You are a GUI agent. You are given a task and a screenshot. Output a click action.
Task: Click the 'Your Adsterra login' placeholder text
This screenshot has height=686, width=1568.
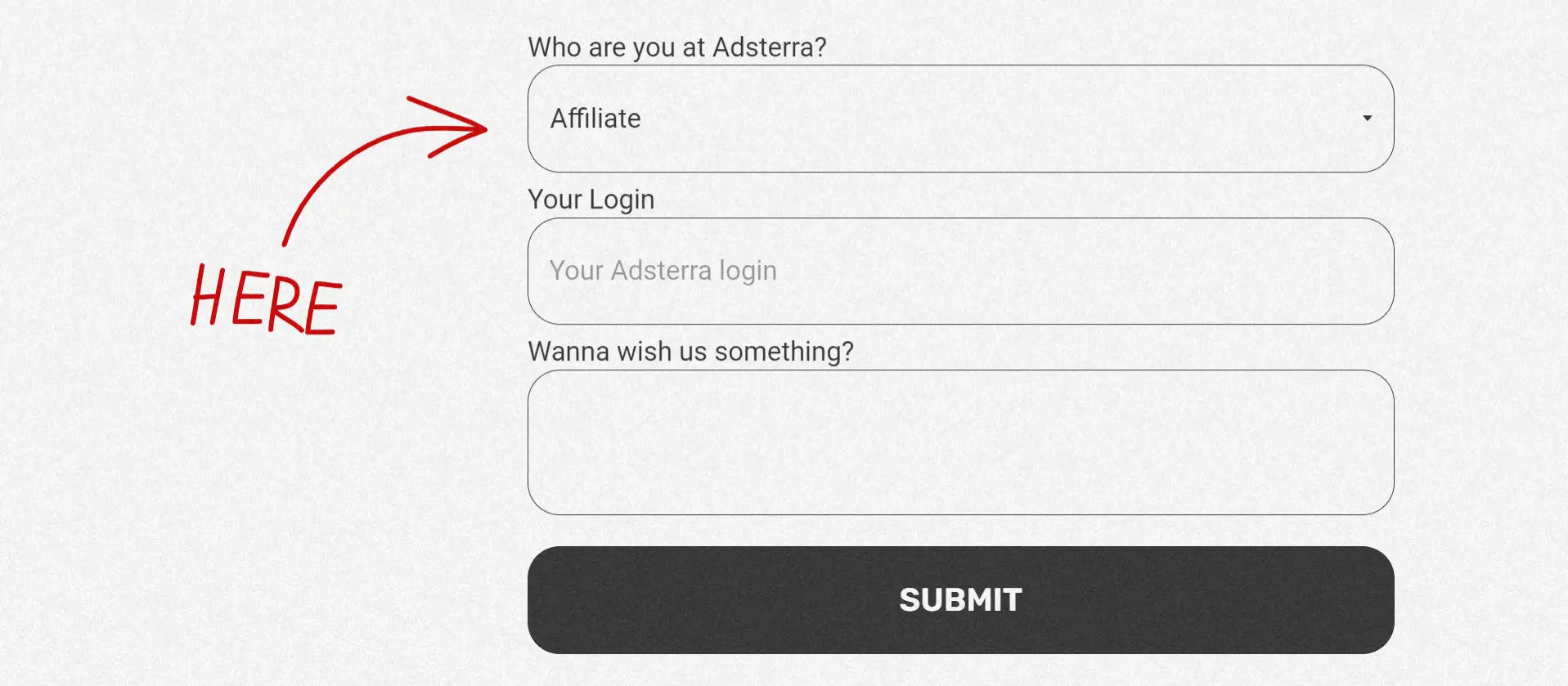pos(663,271)
